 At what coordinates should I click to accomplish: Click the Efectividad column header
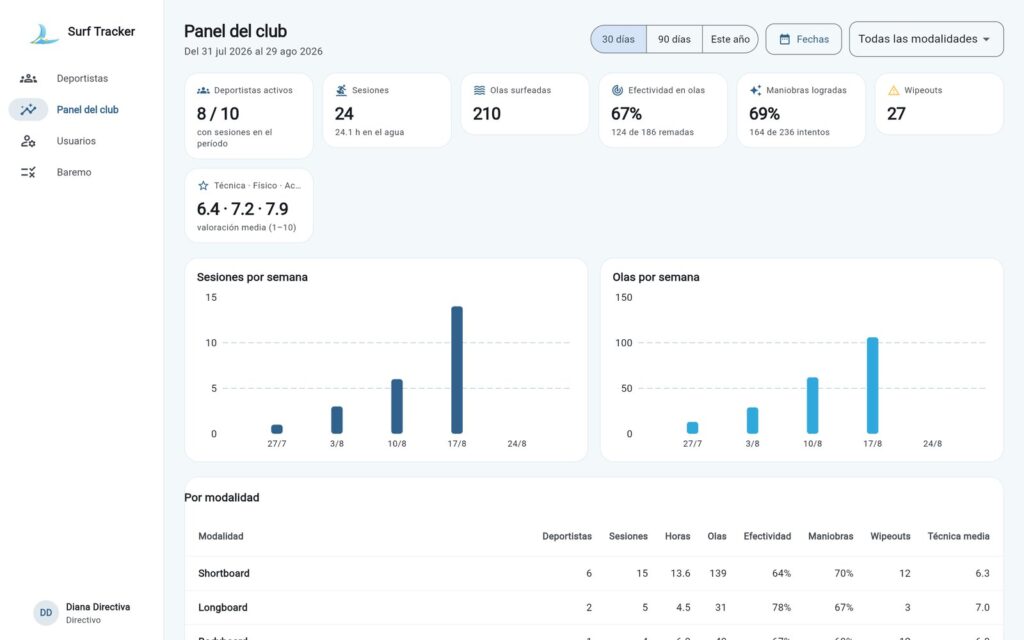coord(767,536)
